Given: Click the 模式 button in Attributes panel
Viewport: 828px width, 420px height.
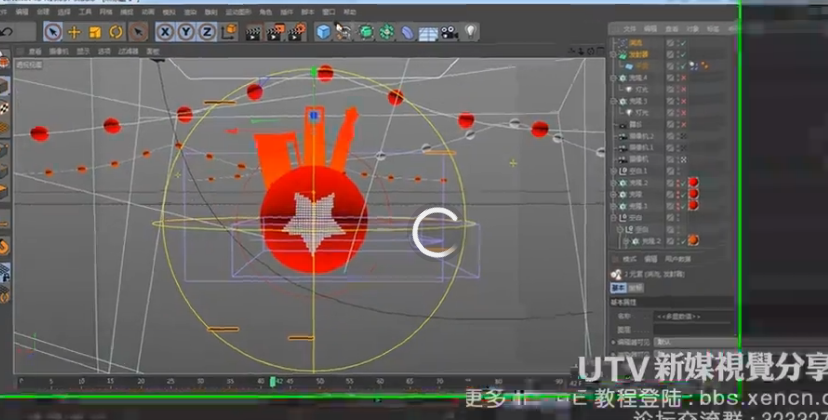Looking at the screenshot, I should pyautogui.click(x=630, y=259).
